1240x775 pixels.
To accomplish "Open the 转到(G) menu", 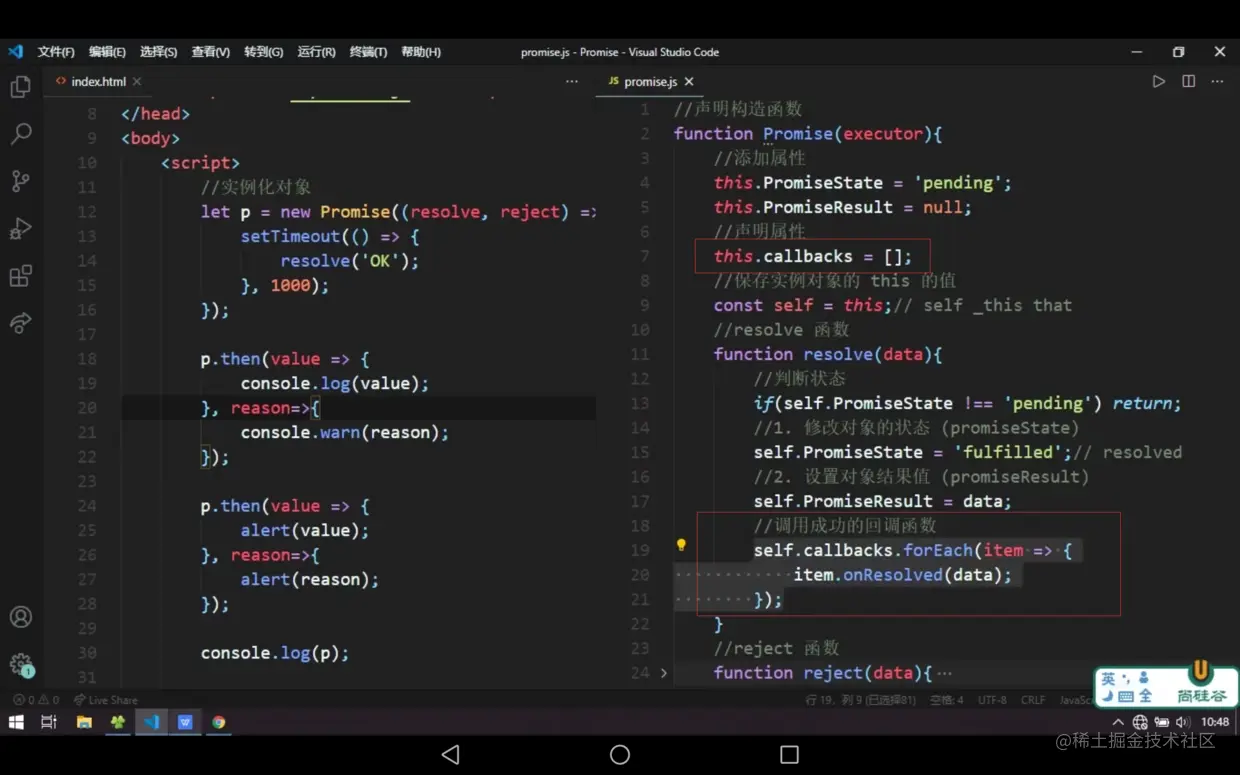I will 263,52.
